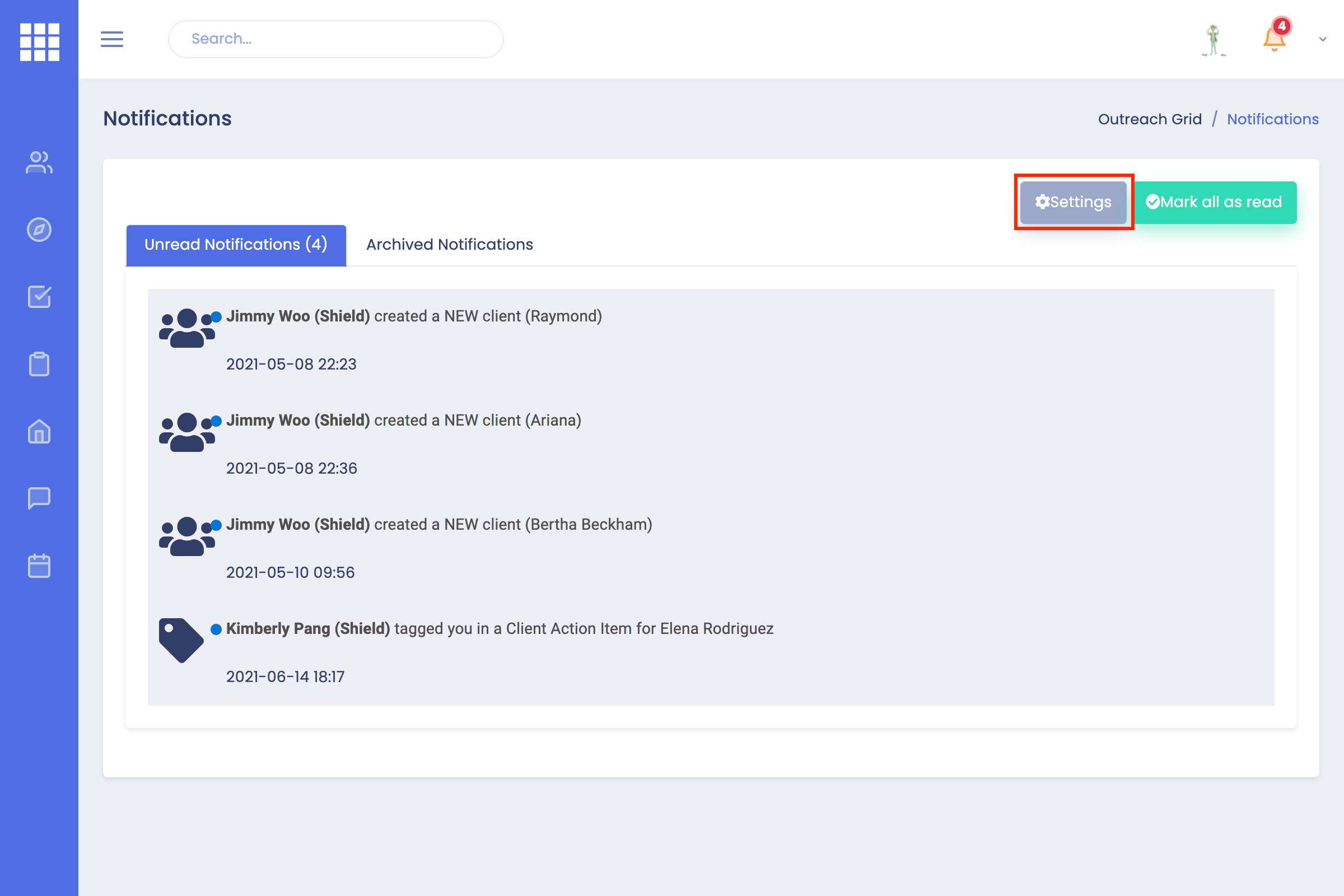The height and width of the screenshot is (896, 1344).
Task: Open the checkbox tasks icon in sidebar
Action: click(39, 297)
